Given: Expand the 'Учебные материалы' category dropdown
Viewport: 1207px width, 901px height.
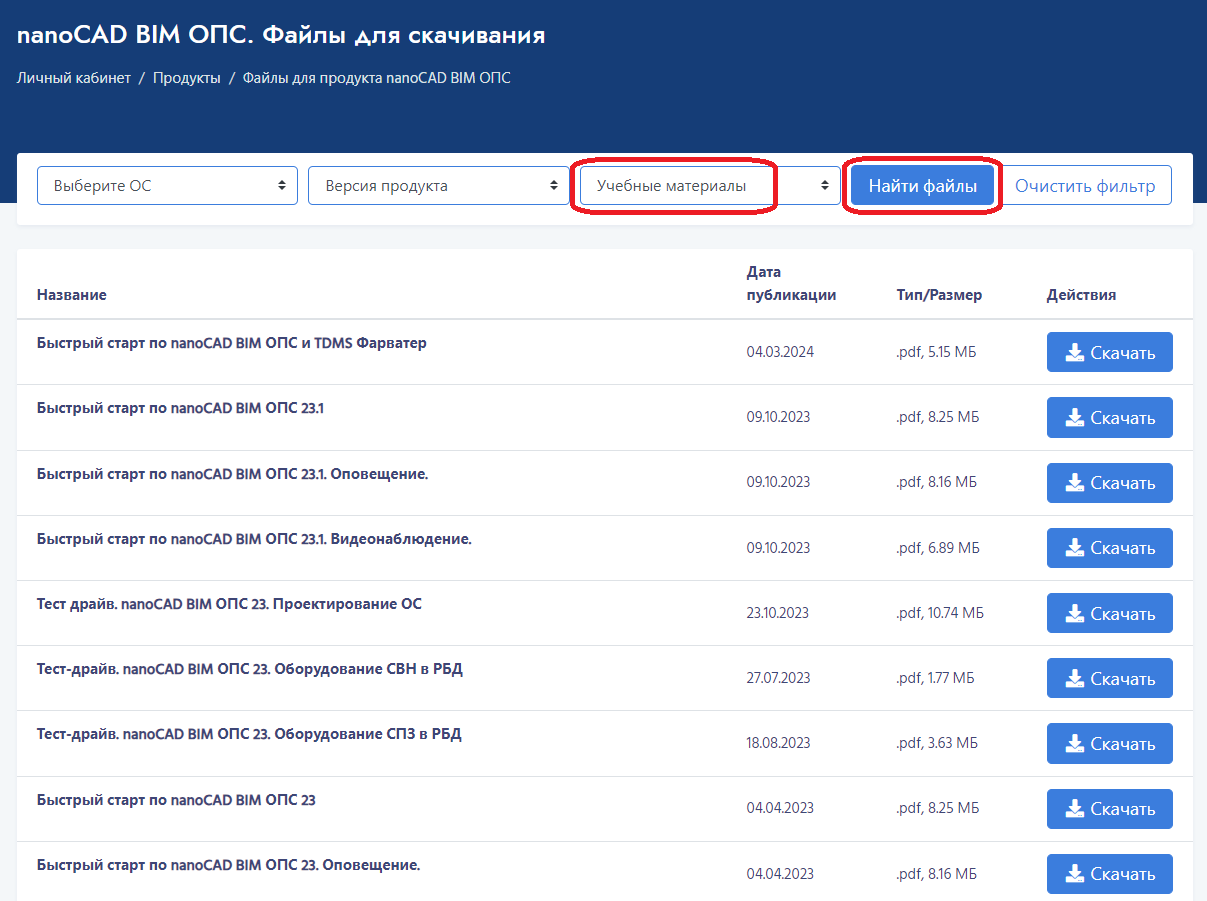Looking at the screenshot, I should coord(710,186).
